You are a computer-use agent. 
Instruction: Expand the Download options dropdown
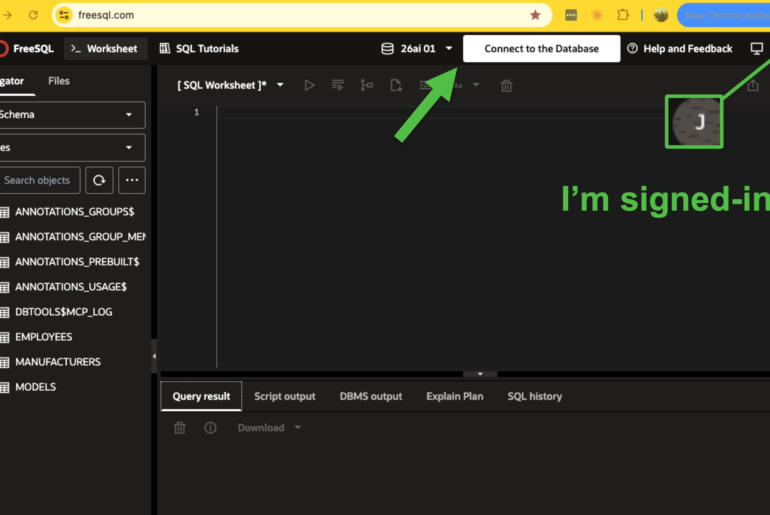tap(298, 428)
